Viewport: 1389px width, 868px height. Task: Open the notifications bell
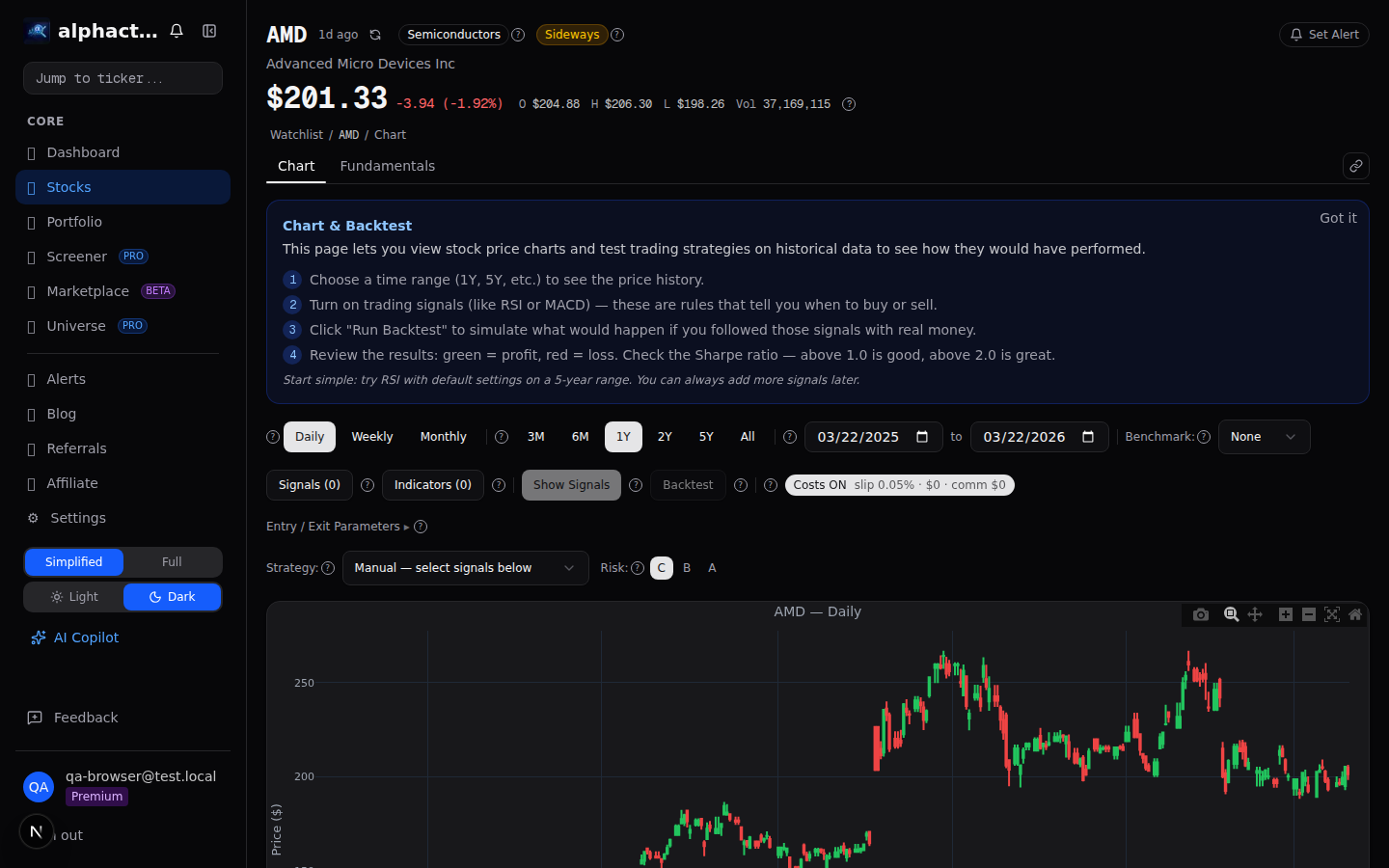click(177, 30)
